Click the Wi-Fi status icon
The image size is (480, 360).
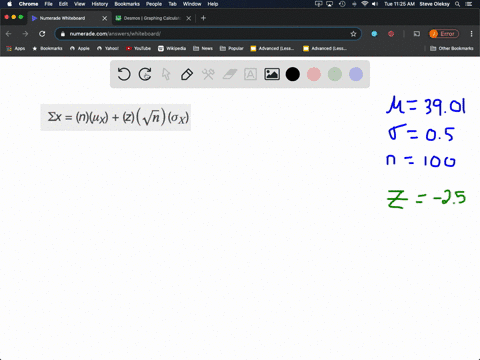[x=365, y=4]
